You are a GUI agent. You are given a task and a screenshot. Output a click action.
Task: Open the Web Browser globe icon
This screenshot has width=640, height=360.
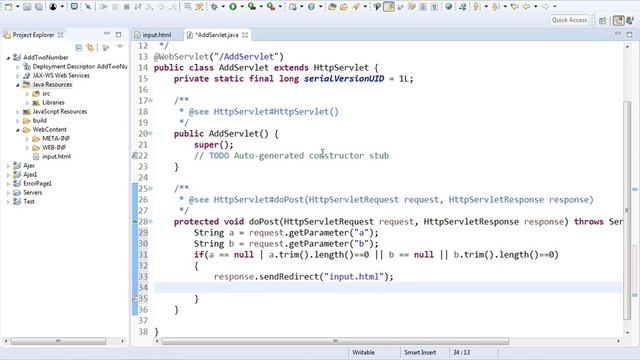click(x=448, y=7)
